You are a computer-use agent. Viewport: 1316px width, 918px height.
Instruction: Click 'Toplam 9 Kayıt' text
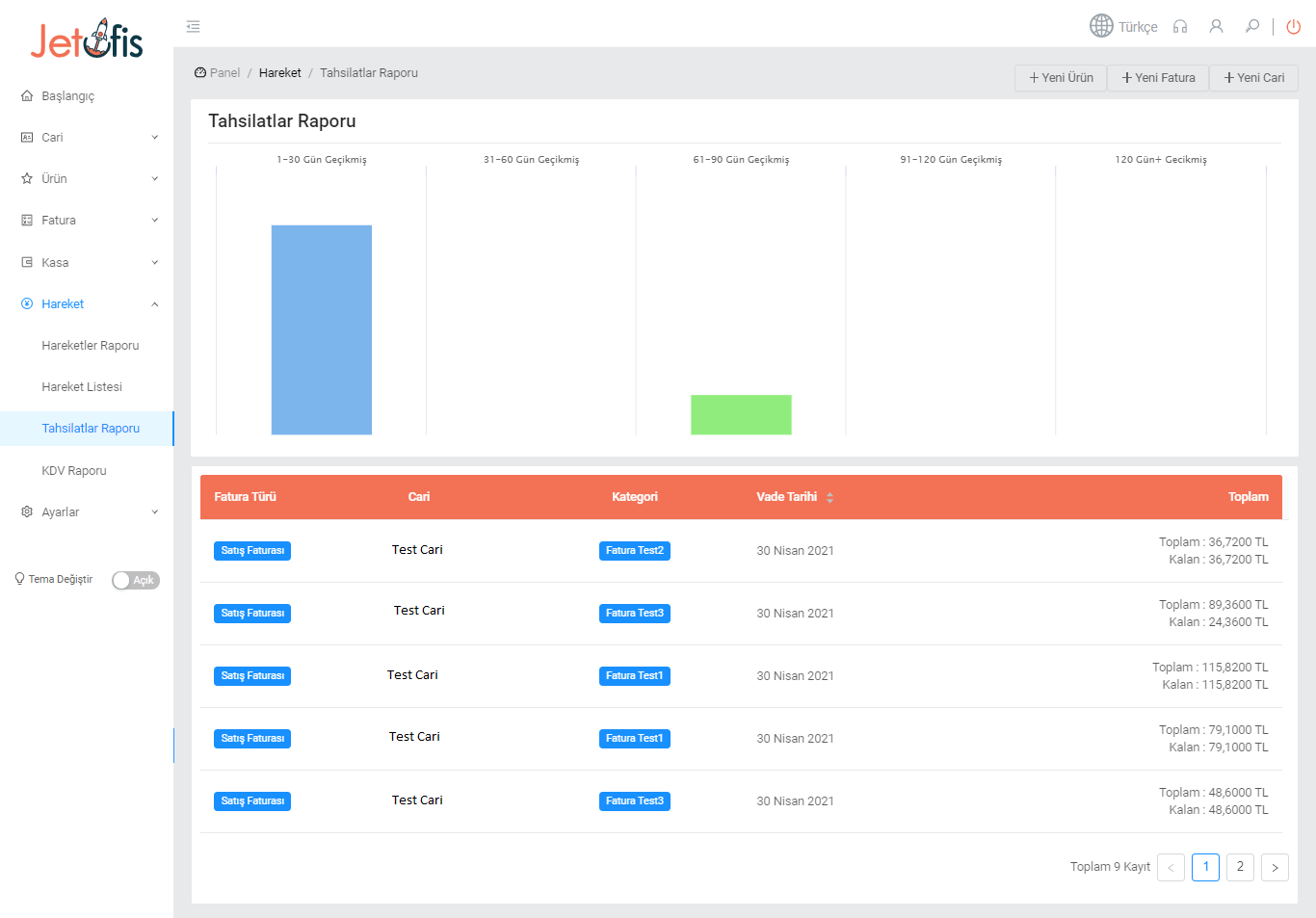click(1110, 867)
